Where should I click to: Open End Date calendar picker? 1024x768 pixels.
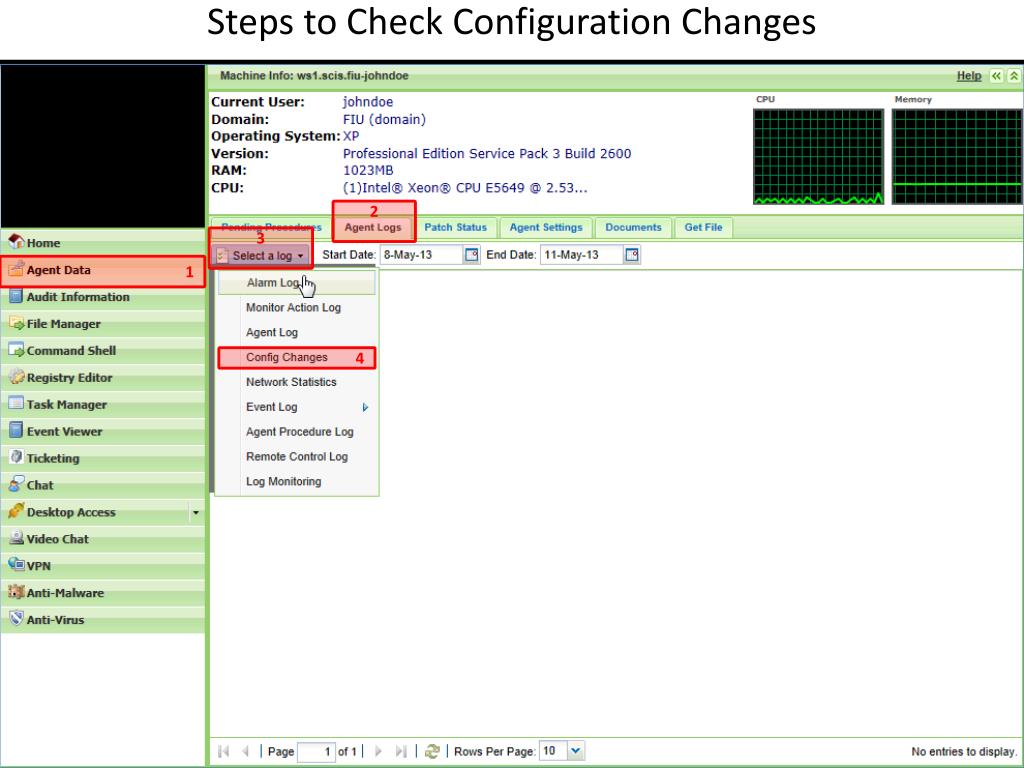coord(632,255)
